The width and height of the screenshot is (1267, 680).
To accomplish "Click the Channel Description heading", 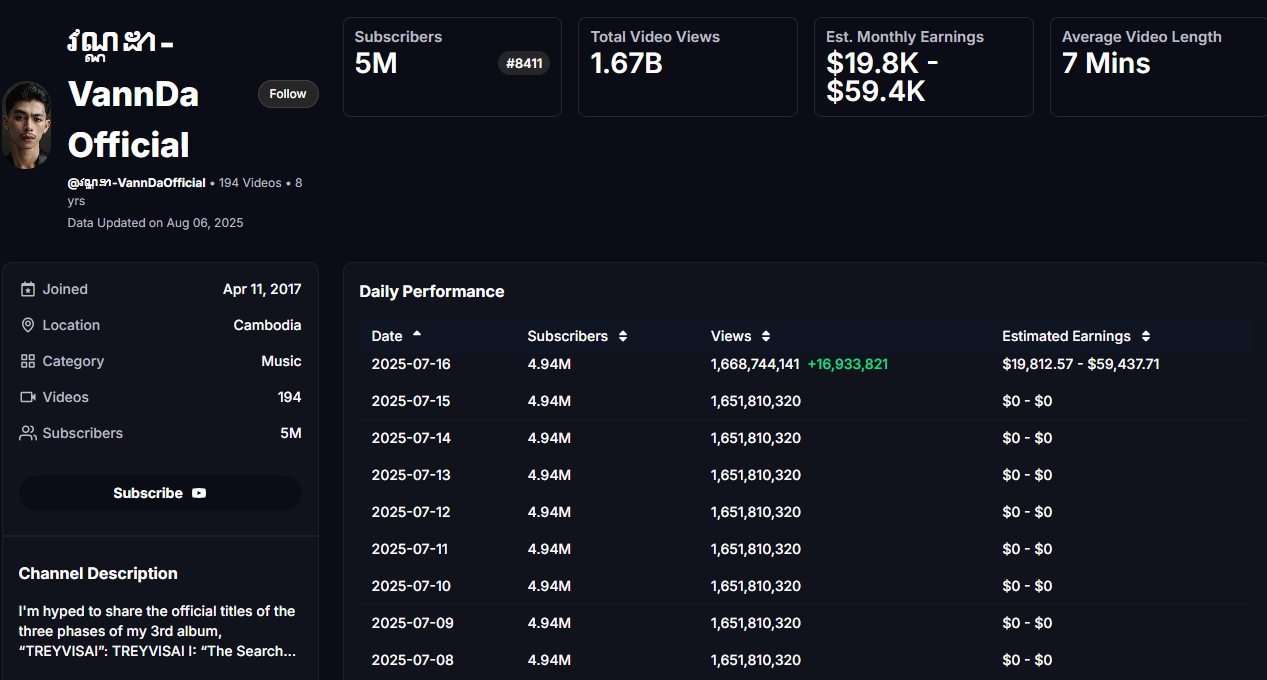I will 98,573.
